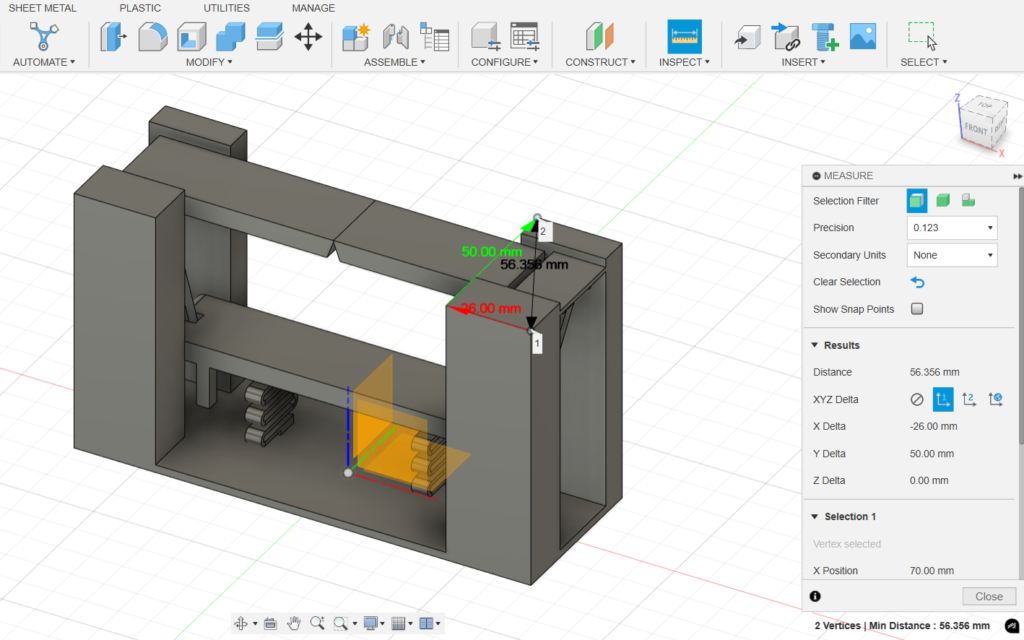
Task: Set XYZ Delta relative to selection 1
Action: [x=942, y=399]
